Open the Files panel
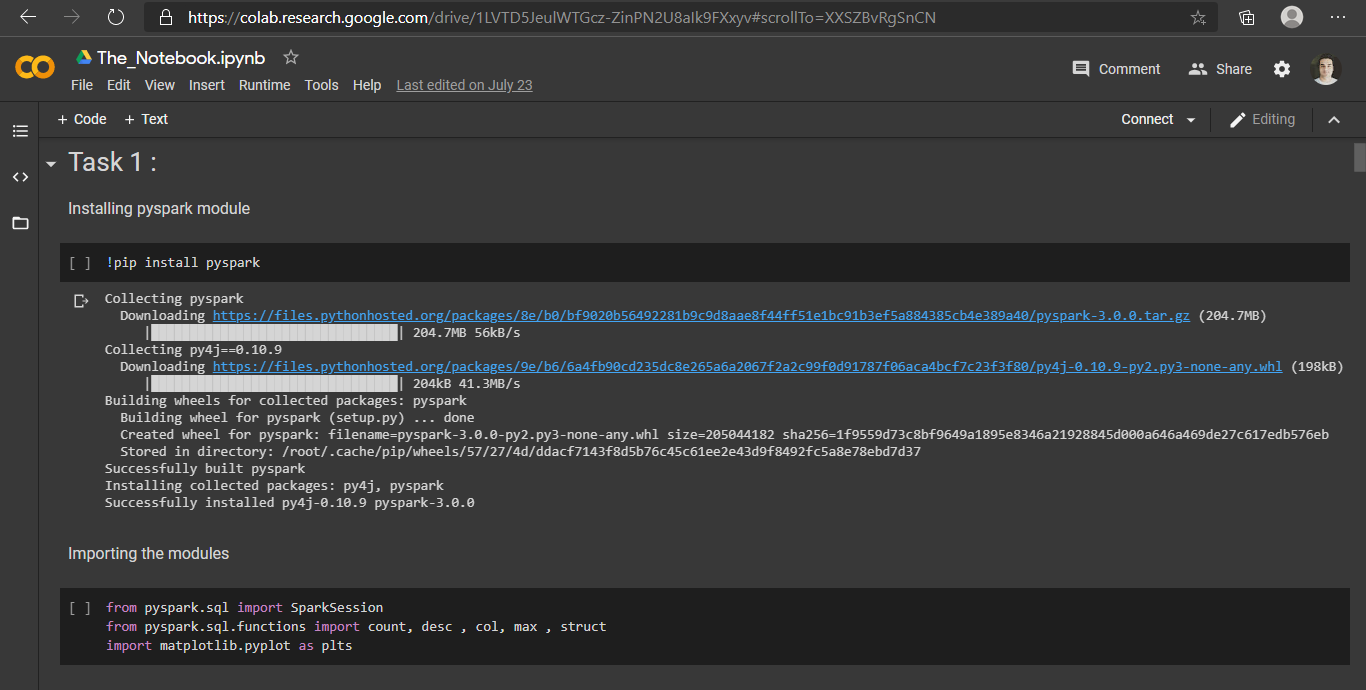The width and height of the screenshot is (1366, 690). tap(20, 223)
